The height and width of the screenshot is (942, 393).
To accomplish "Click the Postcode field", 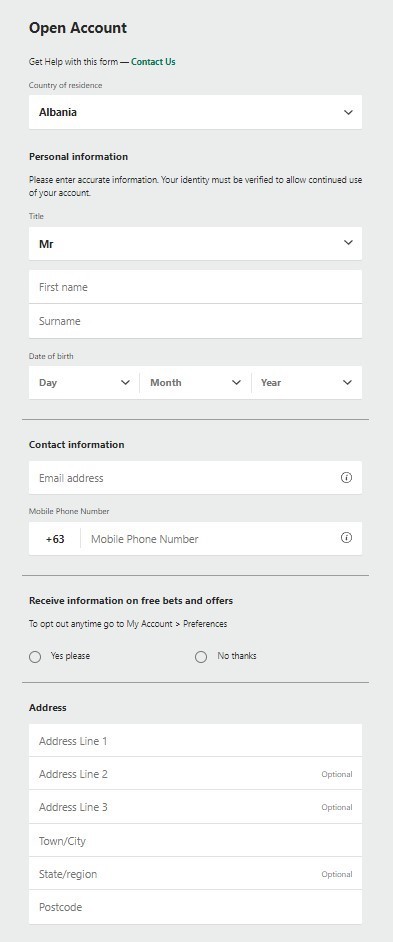I will [x=195, y=907].
